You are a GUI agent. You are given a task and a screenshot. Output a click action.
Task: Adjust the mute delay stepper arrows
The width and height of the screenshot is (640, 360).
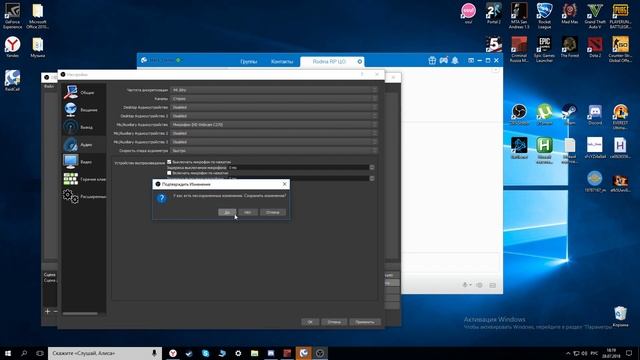[372, 167]
